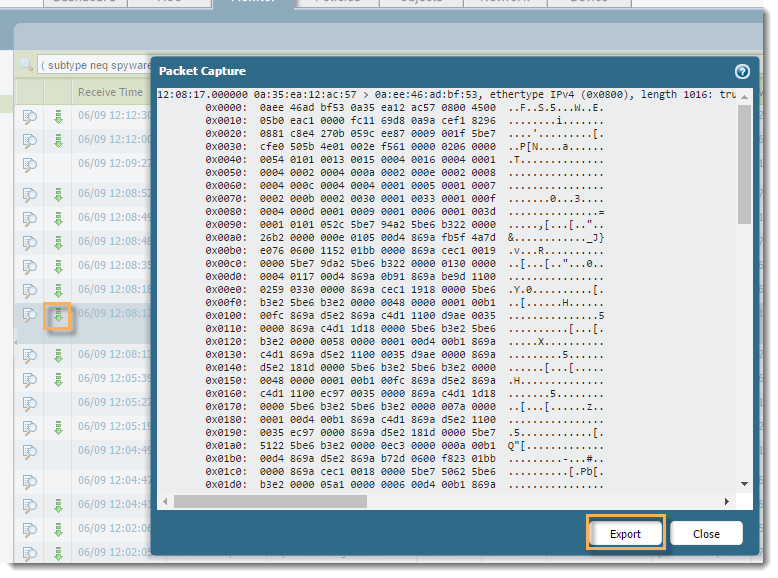Click hex offset 0x0000 line
The image size is (778, 578).
point(404,108)
